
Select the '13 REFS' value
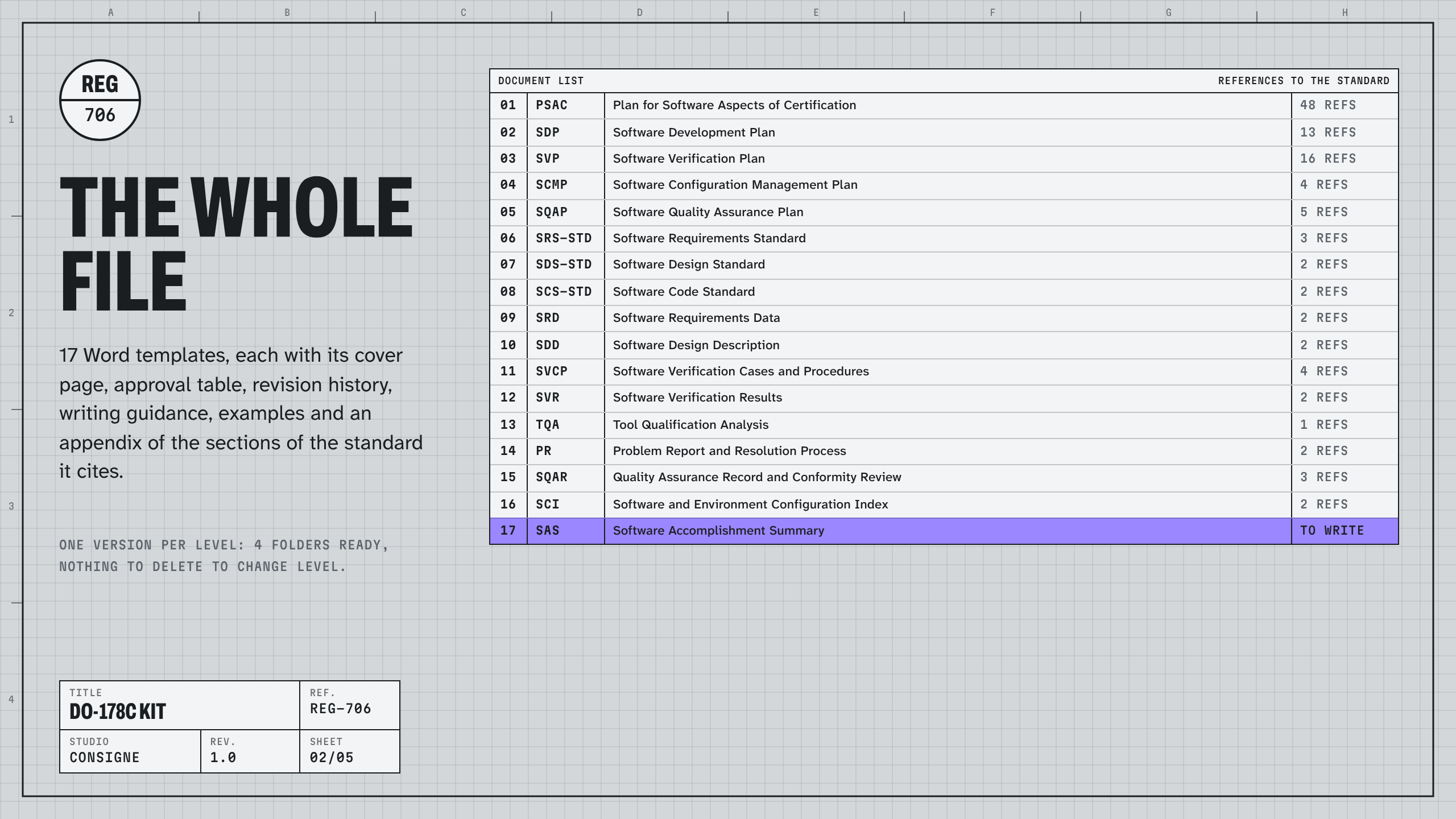pyautogui.click(x=1328, y=133)
